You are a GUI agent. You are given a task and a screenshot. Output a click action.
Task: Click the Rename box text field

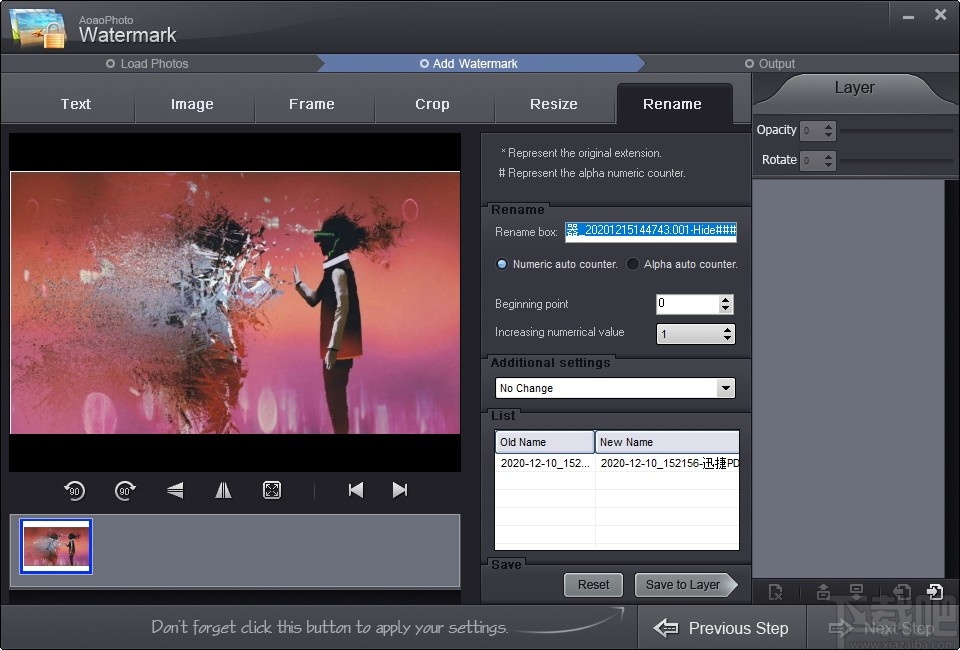[651, 231]
